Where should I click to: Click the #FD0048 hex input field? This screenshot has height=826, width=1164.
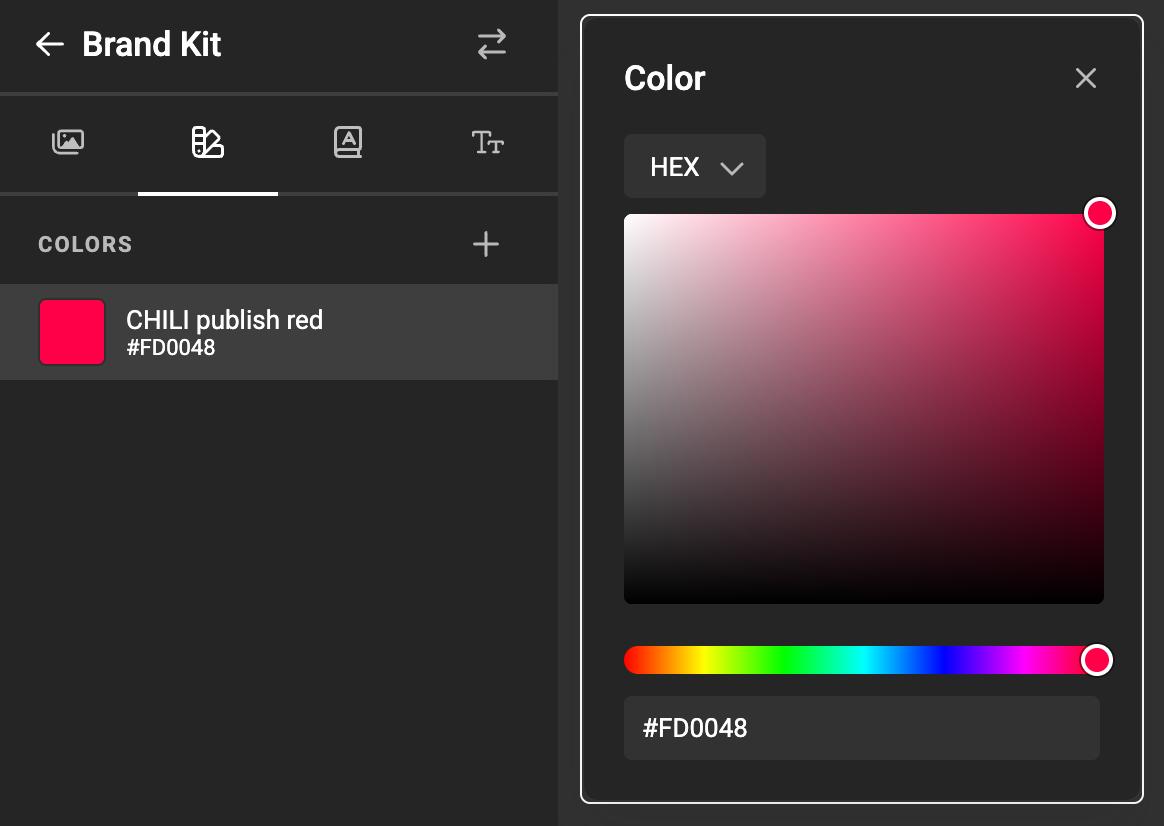863,728
